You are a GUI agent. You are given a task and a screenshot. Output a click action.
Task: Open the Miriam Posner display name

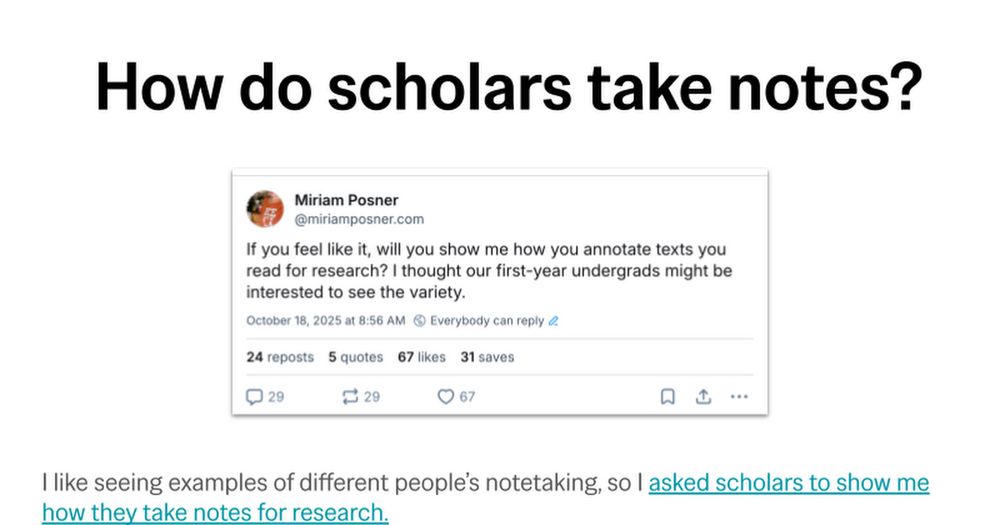(346, 200)
